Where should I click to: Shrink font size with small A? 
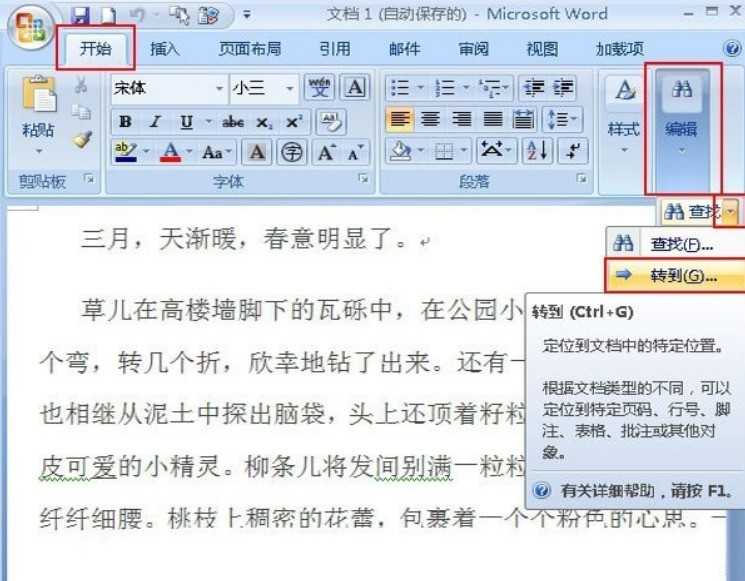tap(355, 152)
